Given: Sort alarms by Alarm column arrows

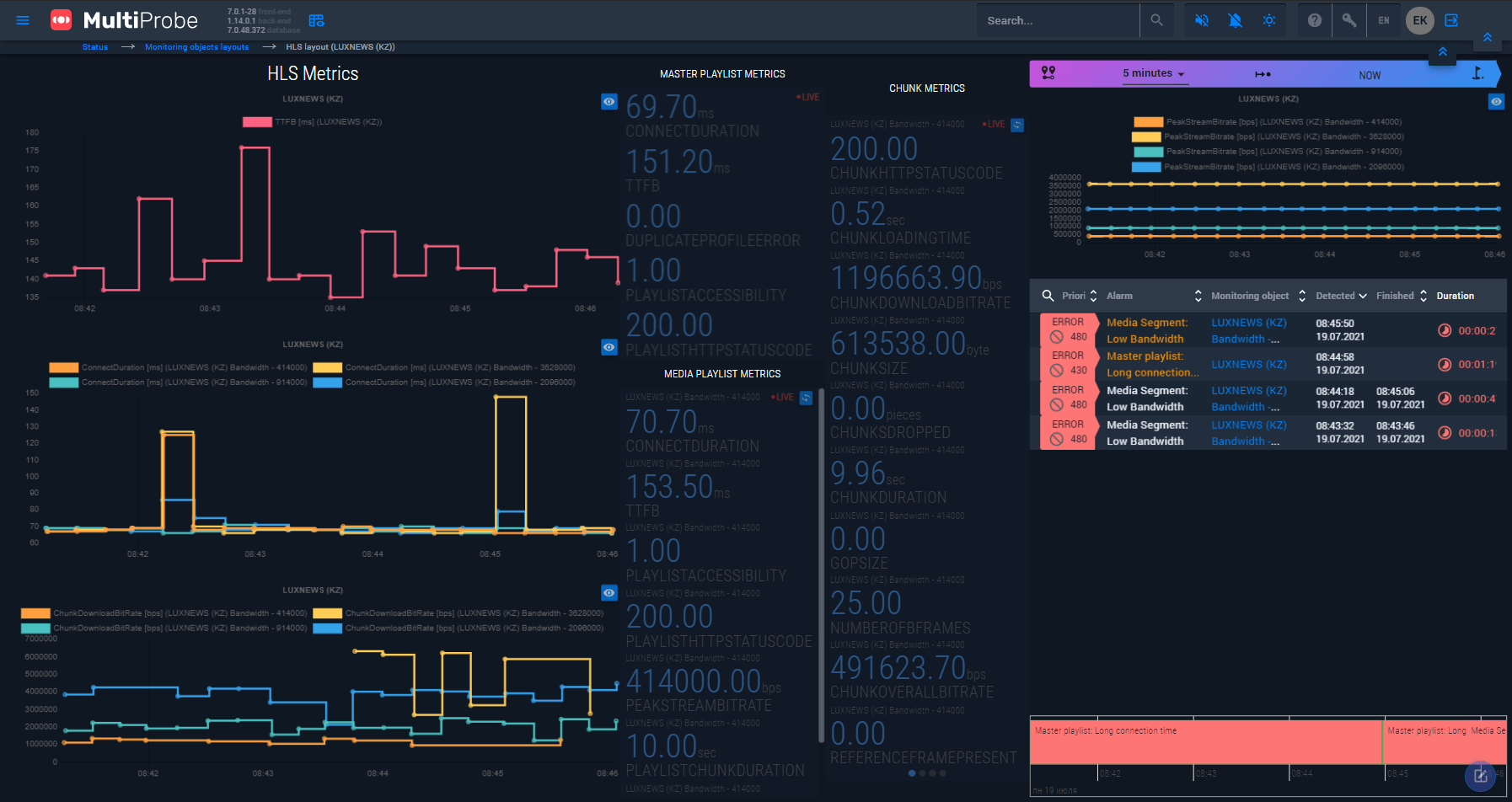Looking at the screenshot, I should click(x=1198, y=296).
